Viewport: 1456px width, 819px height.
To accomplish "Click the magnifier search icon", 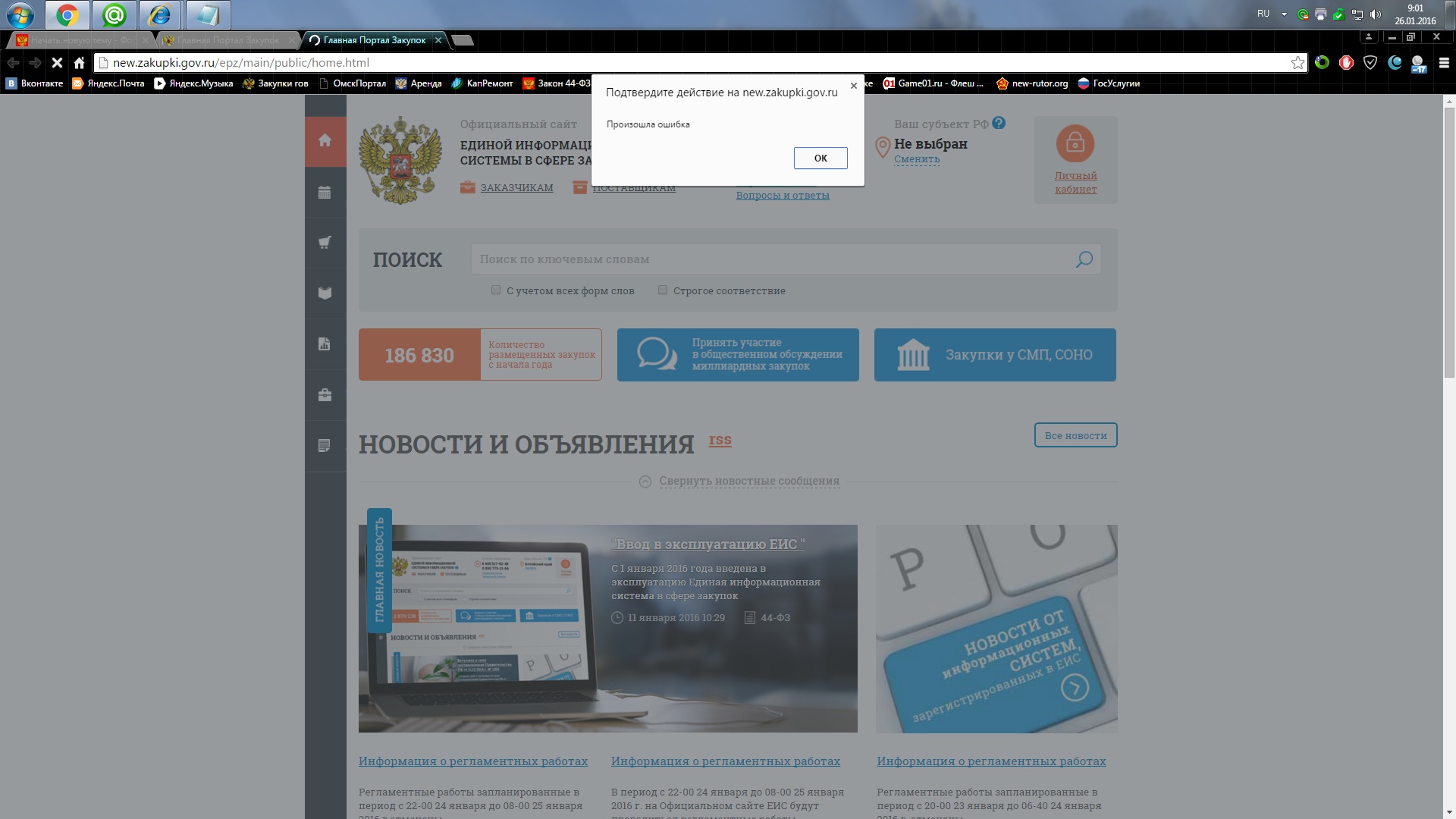I will click(x=1084, y=259).
